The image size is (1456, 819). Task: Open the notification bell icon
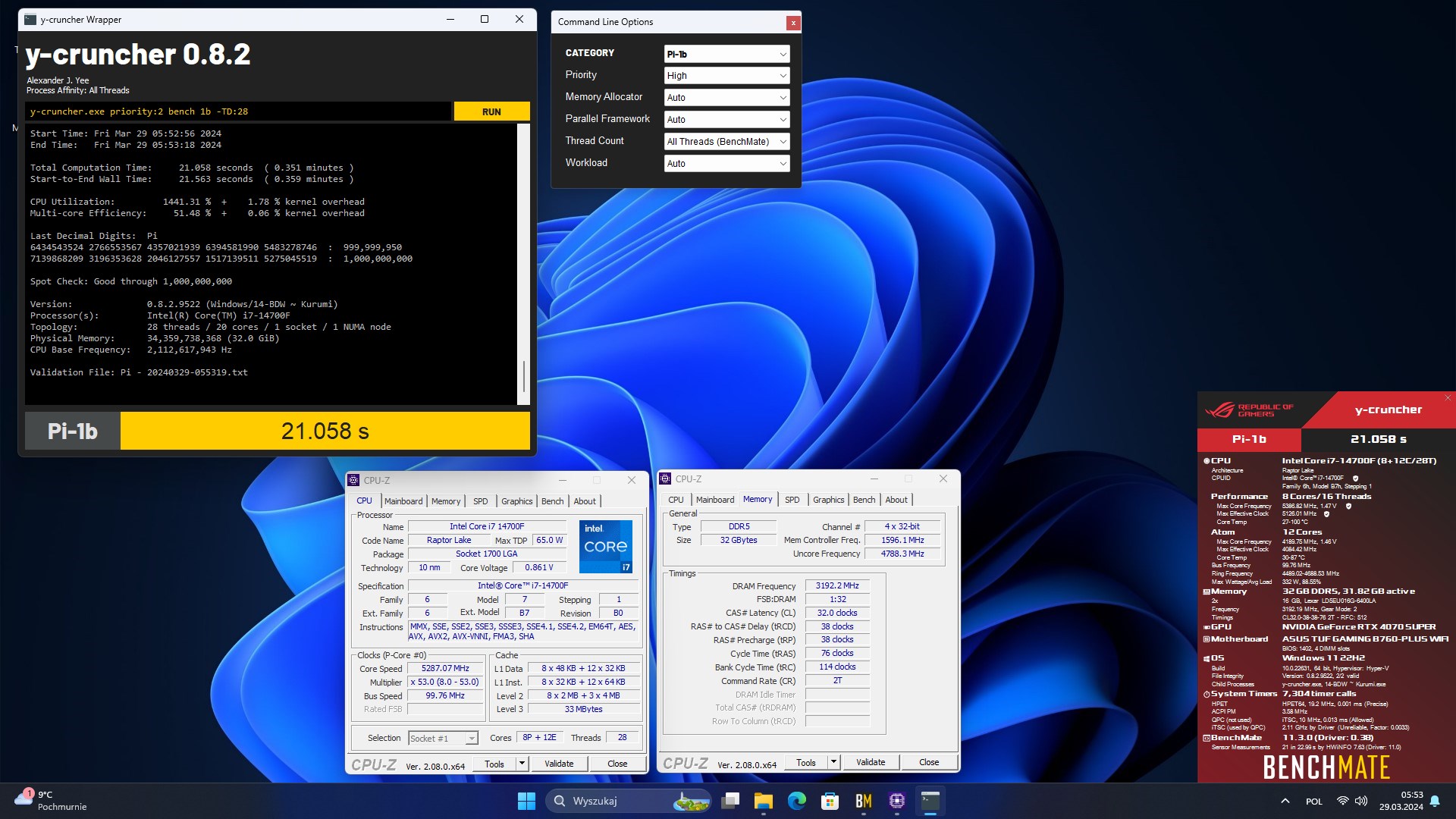pos(1435,801)
